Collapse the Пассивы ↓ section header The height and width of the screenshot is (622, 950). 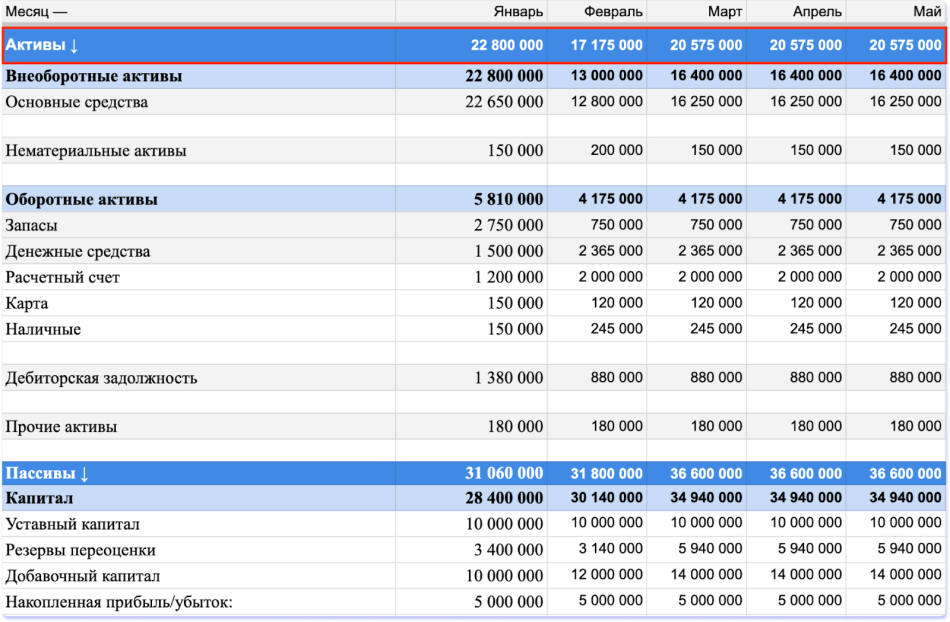(47, 473)
